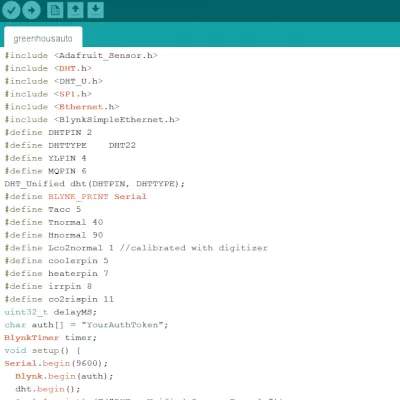Click the Save sketch down-arrow icon

pyautogui.click(x=96, y=10)
